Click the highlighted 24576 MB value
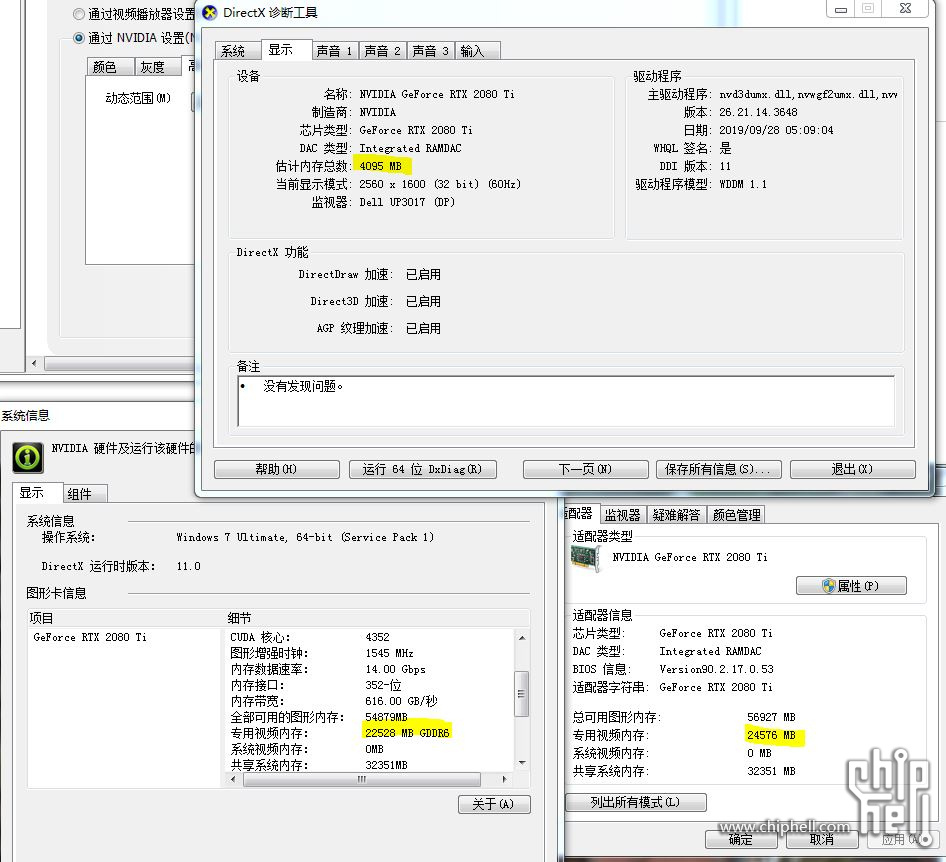The image size is (946, 862). pos(771,735)
